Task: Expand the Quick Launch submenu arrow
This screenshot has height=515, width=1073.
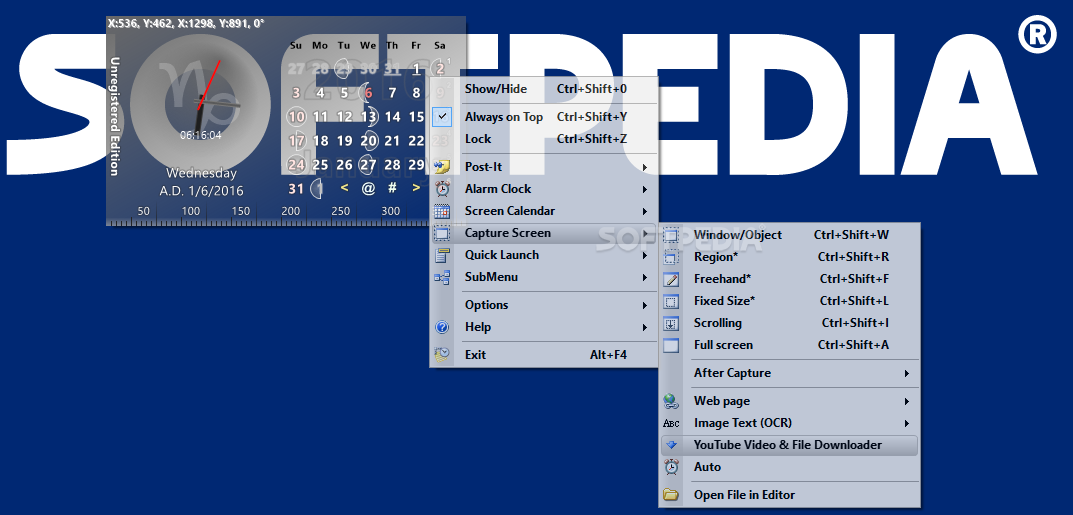Action: pyautogui.click(x=645, y=255)
